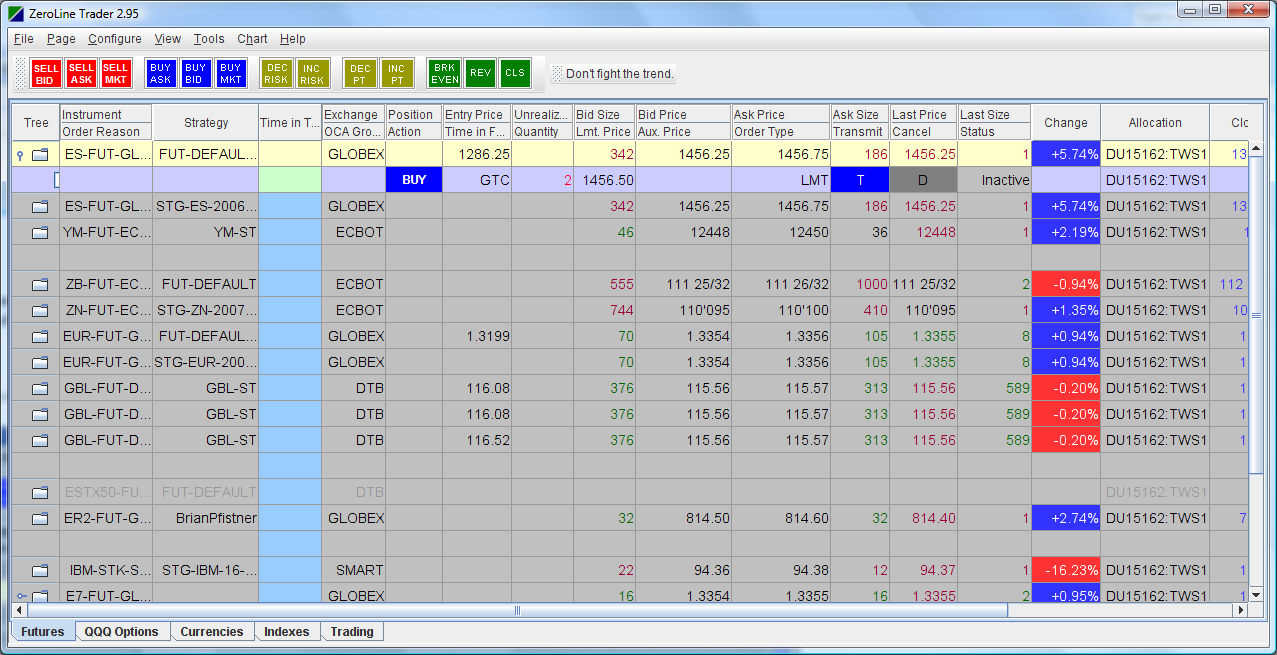The height and width of the screenshot is (655, 1277).
Task: Click the folder icon in ZB-FUT-EC row
Action: point(40,284)
